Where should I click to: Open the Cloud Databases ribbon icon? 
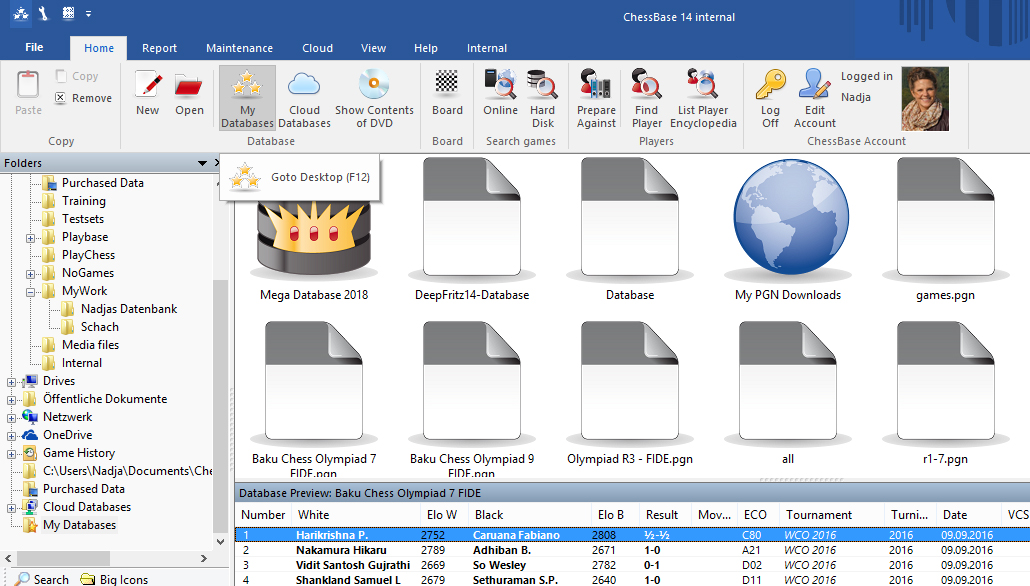pos(304,98)
